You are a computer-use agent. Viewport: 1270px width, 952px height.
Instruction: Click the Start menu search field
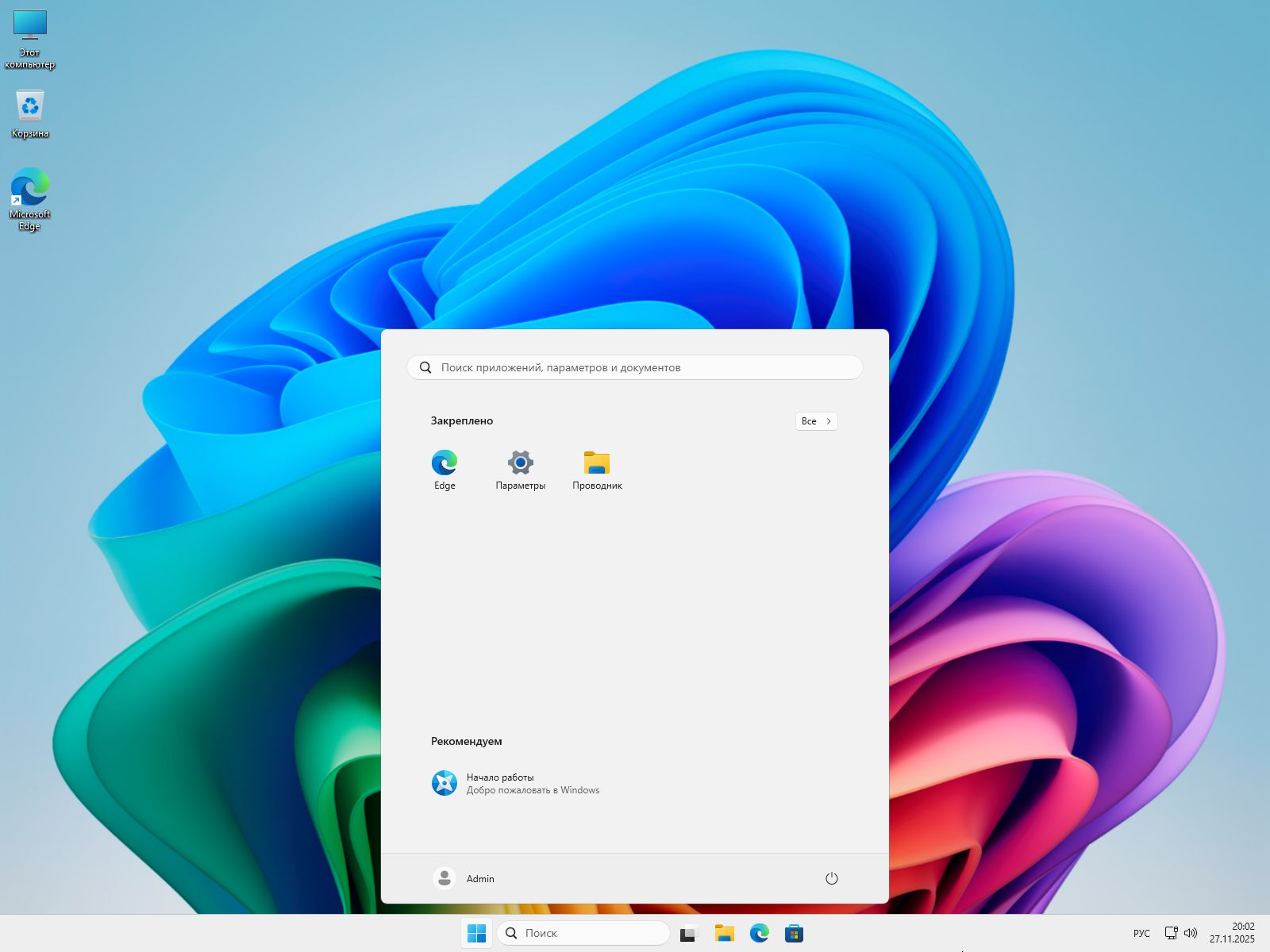(635, 367)
